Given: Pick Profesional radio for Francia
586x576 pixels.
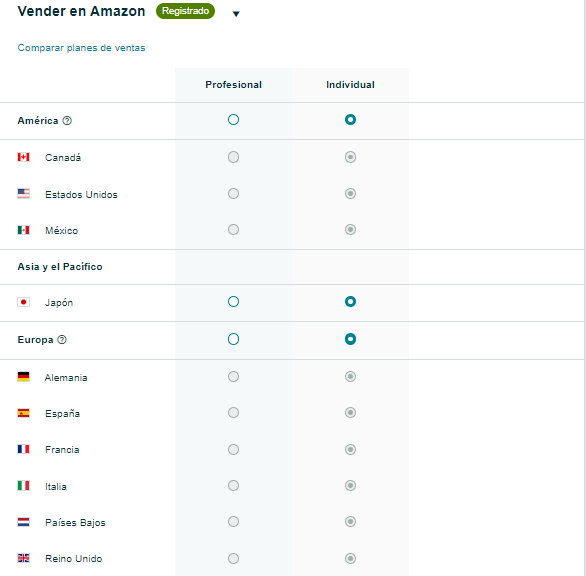Looking at the screenshot, I should tap(233, 449).
